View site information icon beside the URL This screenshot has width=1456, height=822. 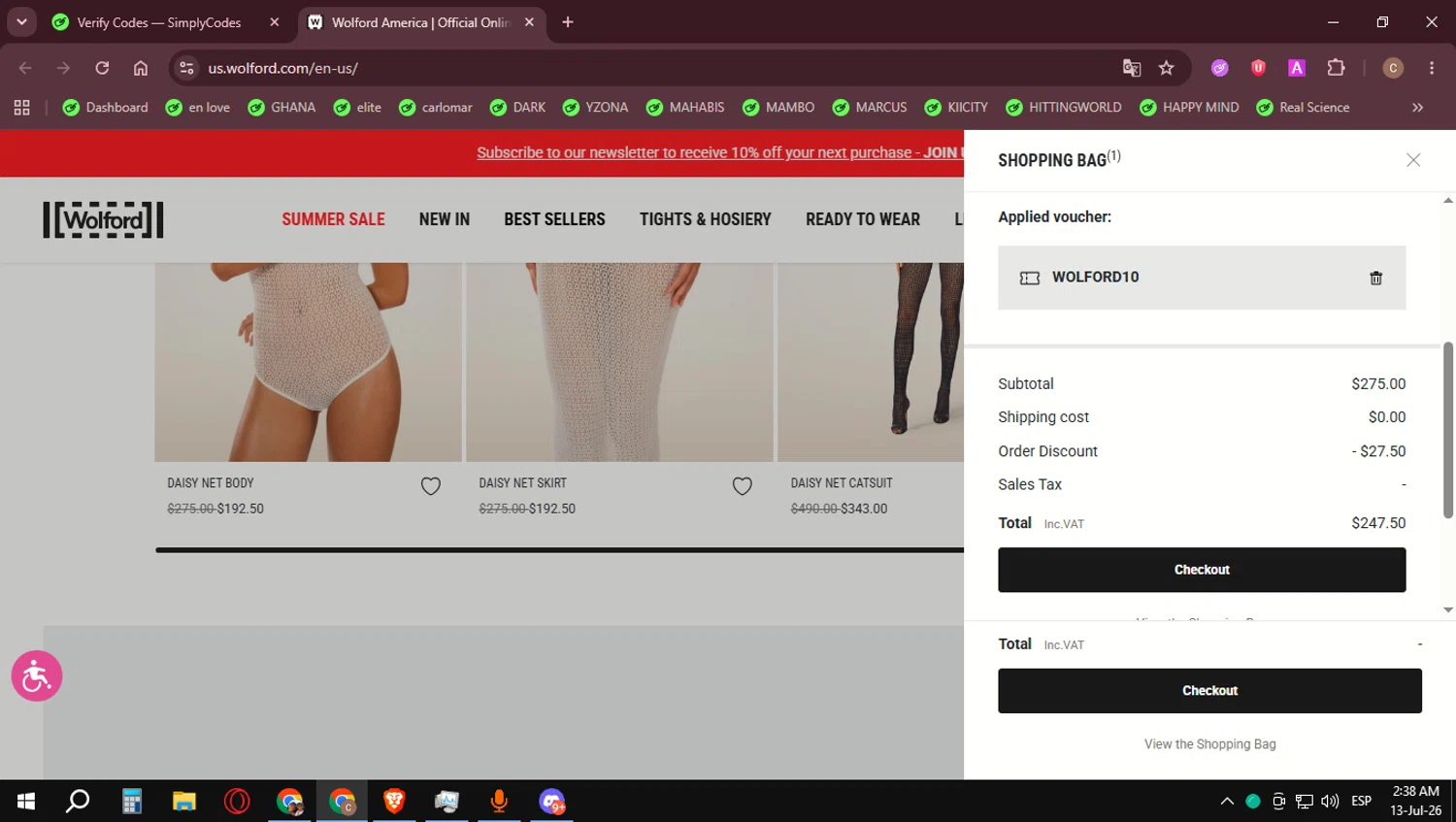(x=187, y=68)
